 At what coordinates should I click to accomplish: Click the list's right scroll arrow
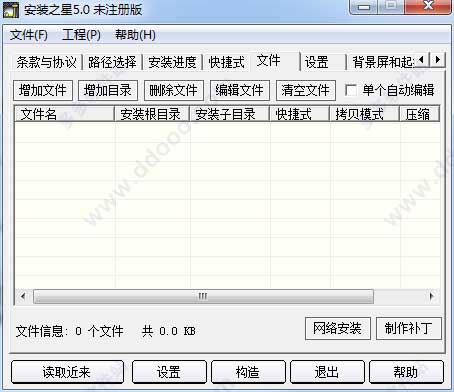[x=432, y=296]
